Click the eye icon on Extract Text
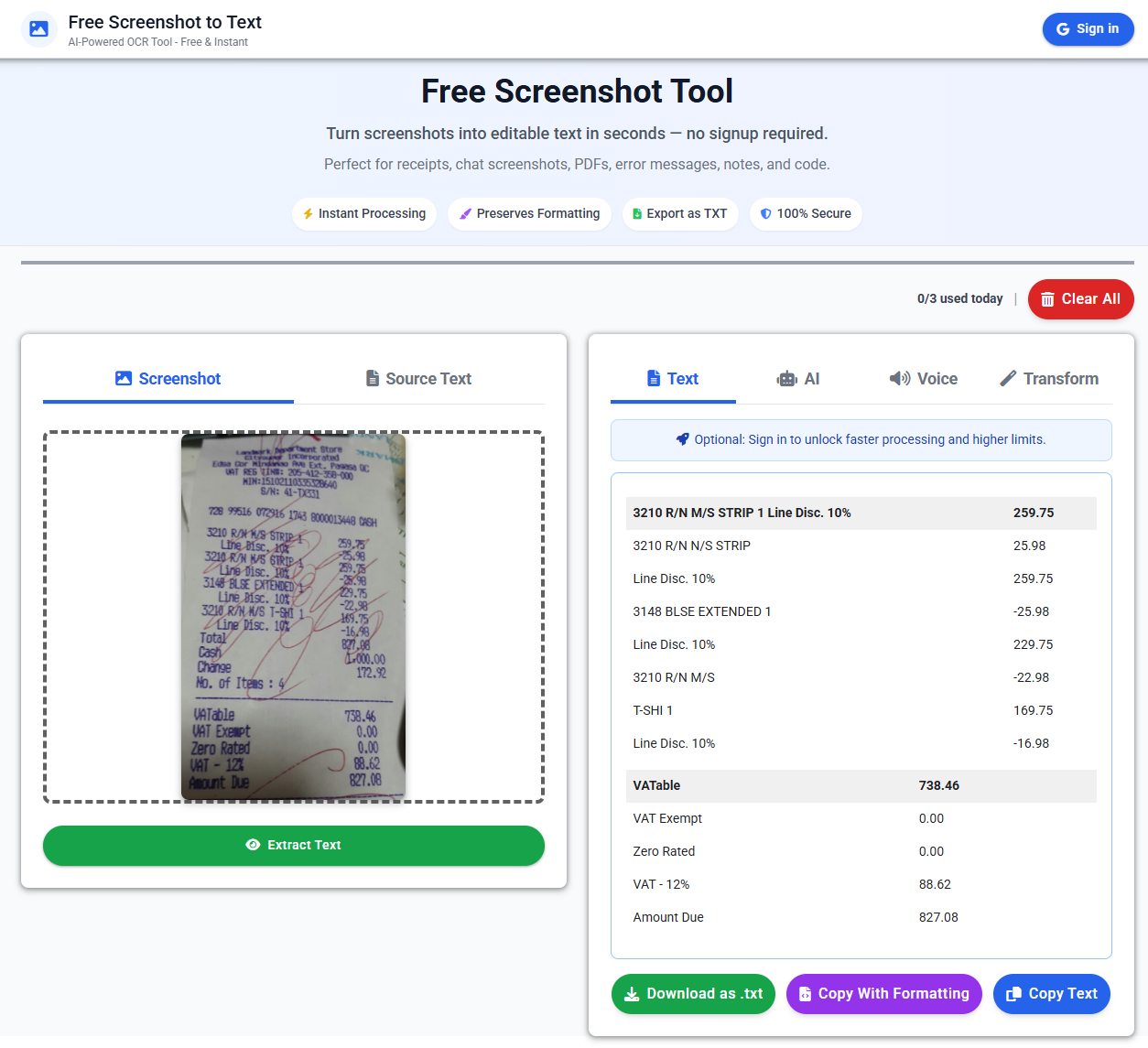This screenshot has height=1048, width=1148. [x=254, y=845]
